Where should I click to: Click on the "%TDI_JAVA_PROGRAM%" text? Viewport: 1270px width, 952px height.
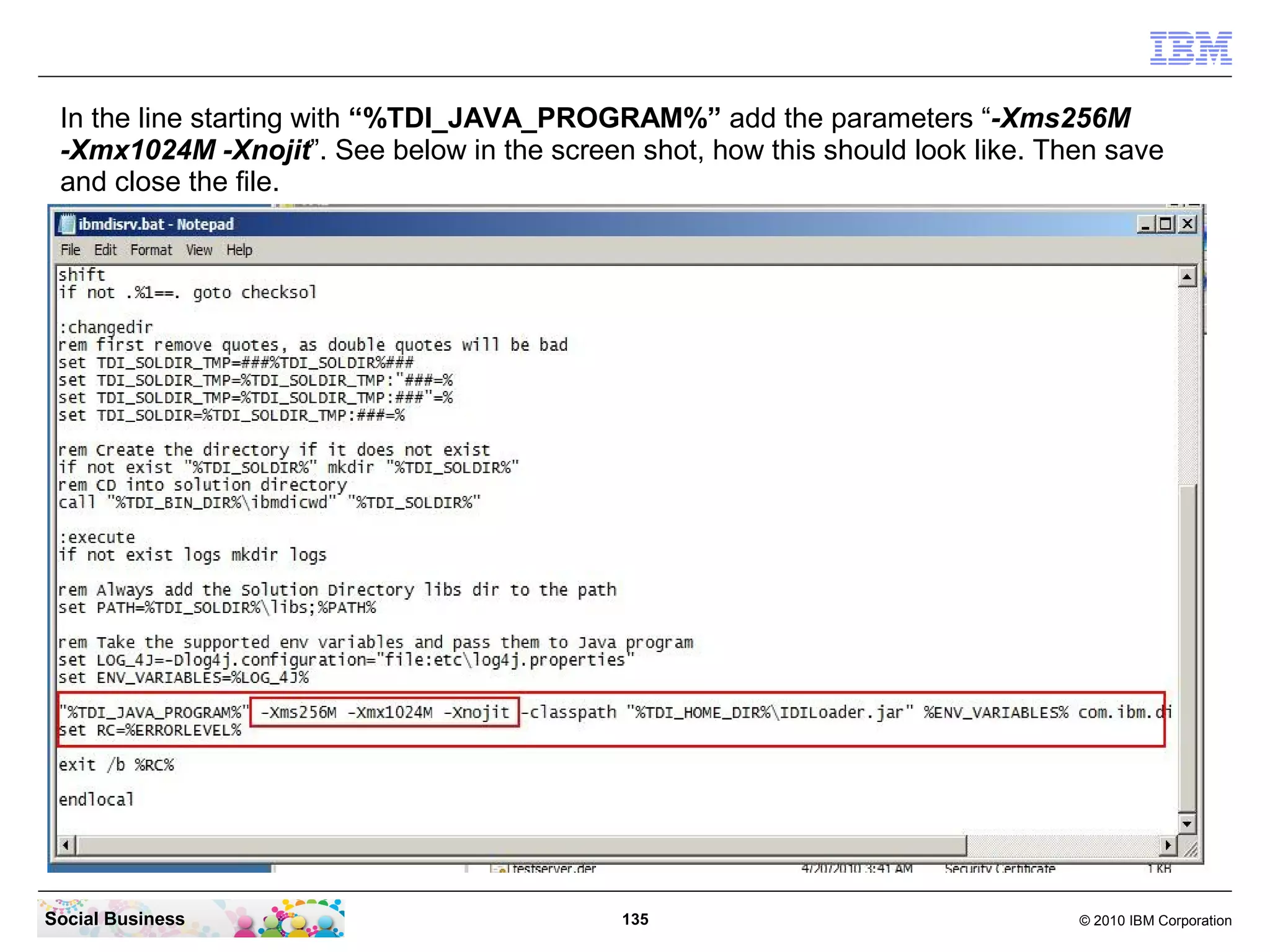point(154,713)
